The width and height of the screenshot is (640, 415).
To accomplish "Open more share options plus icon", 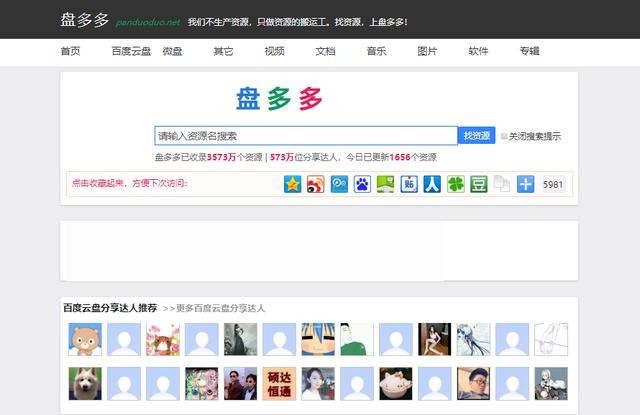I will pyautogui.click(x=525, y=184).
